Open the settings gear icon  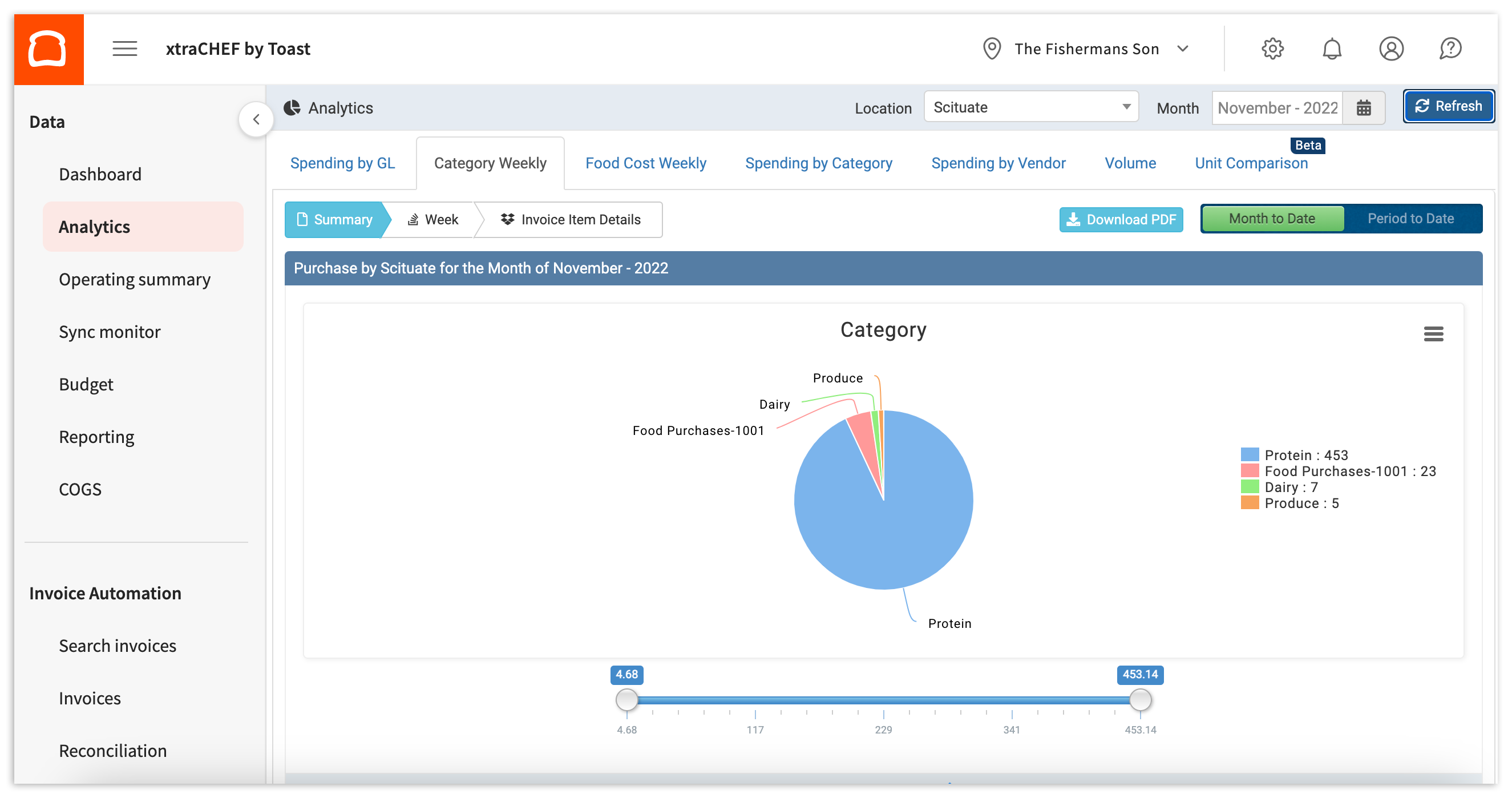1272,48
